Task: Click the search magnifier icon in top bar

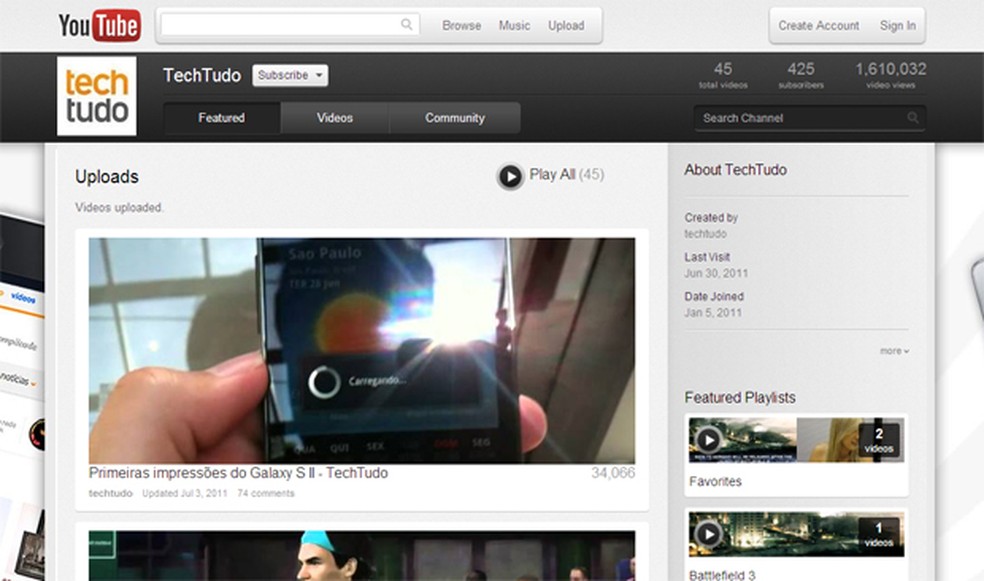Action: pos(407,24)
